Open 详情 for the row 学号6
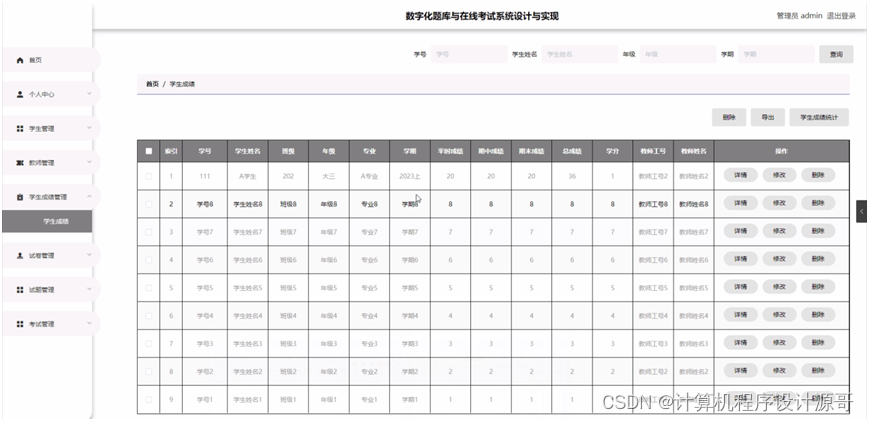The image size is (869, 421). pos(740,259)
